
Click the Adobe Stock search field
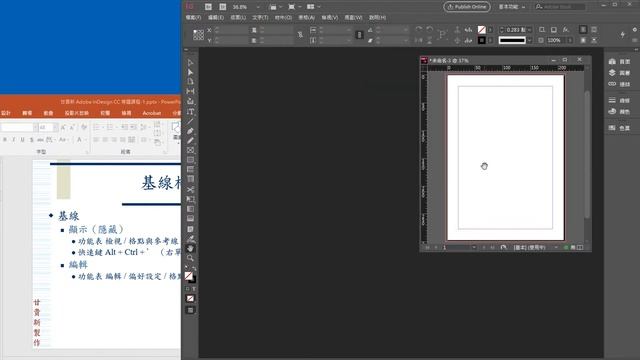[x=560, y=7]
